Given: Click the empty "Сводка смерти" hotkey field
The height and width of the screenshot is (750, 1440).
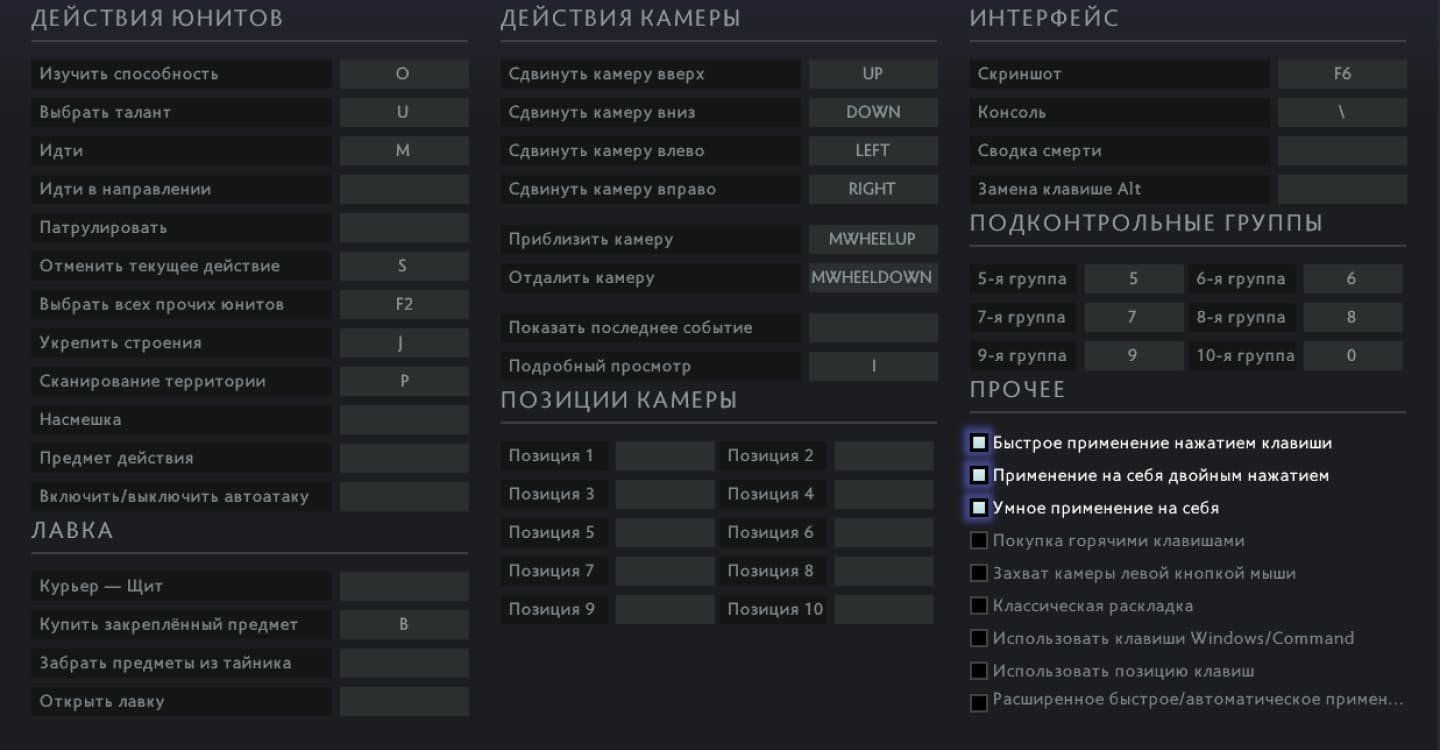Looking at the screenshot, I should (x=1342, y=151).
